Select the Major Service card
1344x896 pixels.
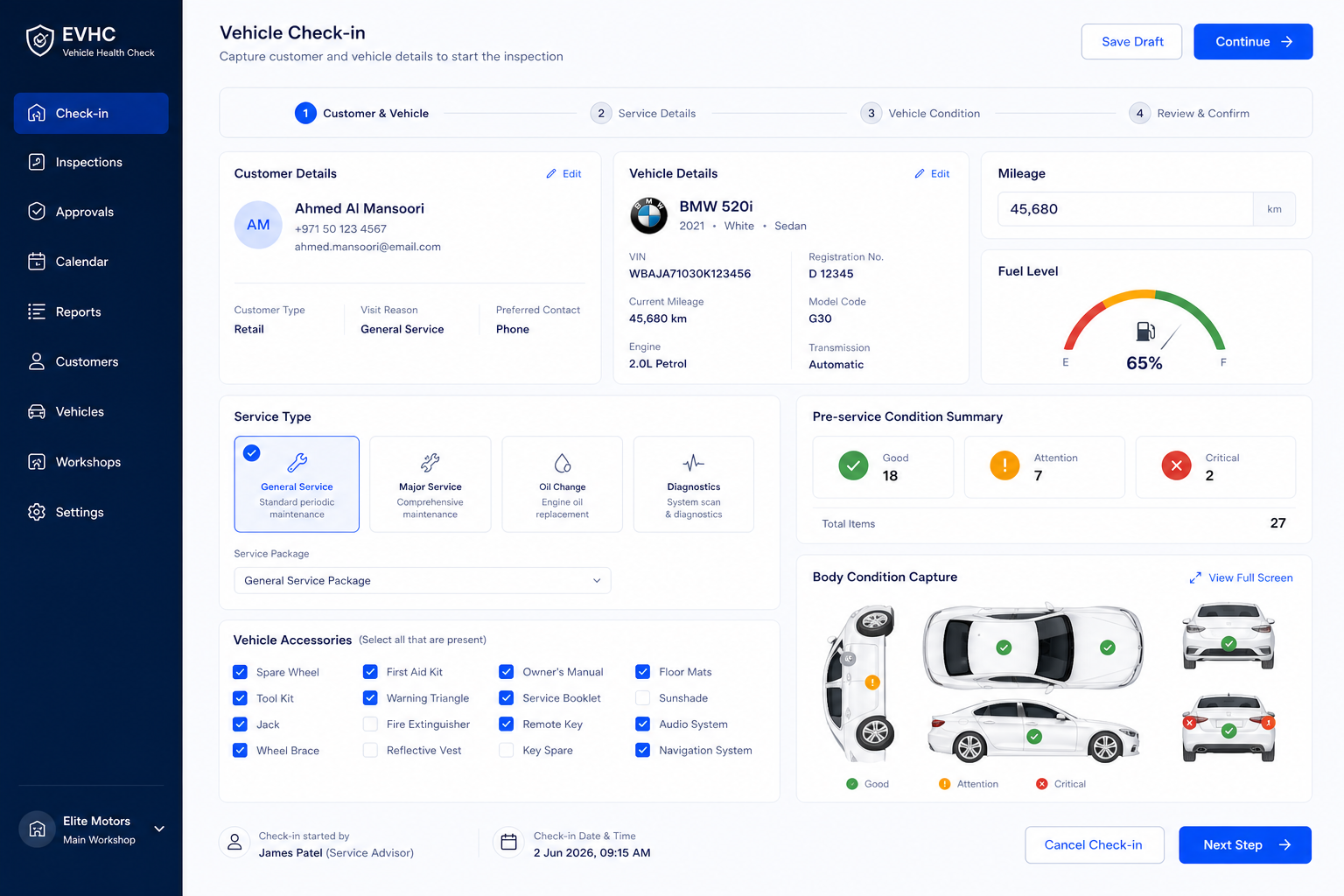(x=430, y=484)
